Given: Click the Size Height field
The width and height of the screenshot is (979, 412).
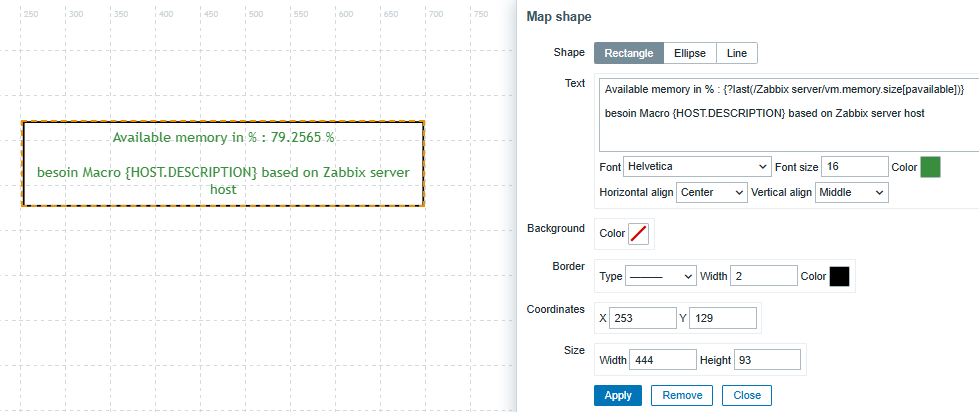Looking at the screenshot, I should (767, 360).
